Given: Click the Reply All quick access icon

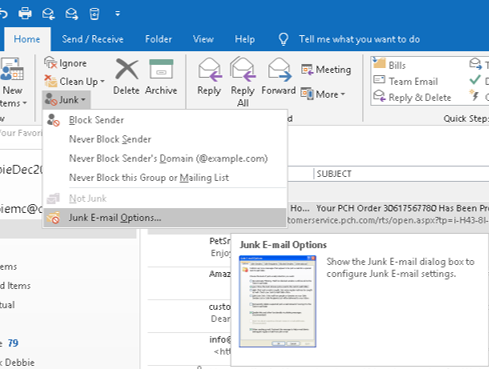Looking at the screenshot, I should click(48, 14).
